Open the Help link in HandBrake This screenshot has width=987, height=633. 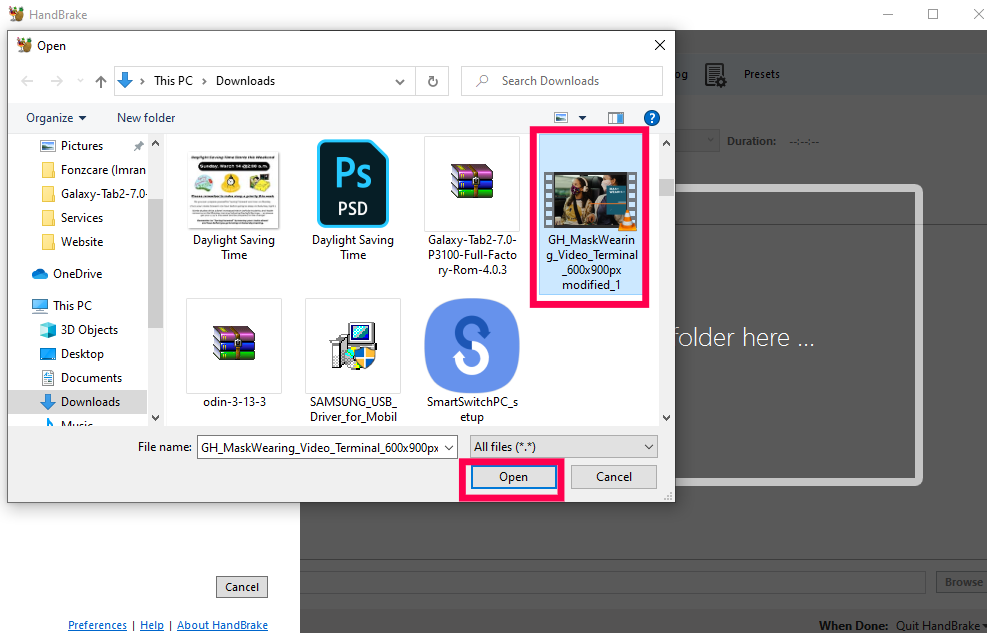click(x=152, y=625)
